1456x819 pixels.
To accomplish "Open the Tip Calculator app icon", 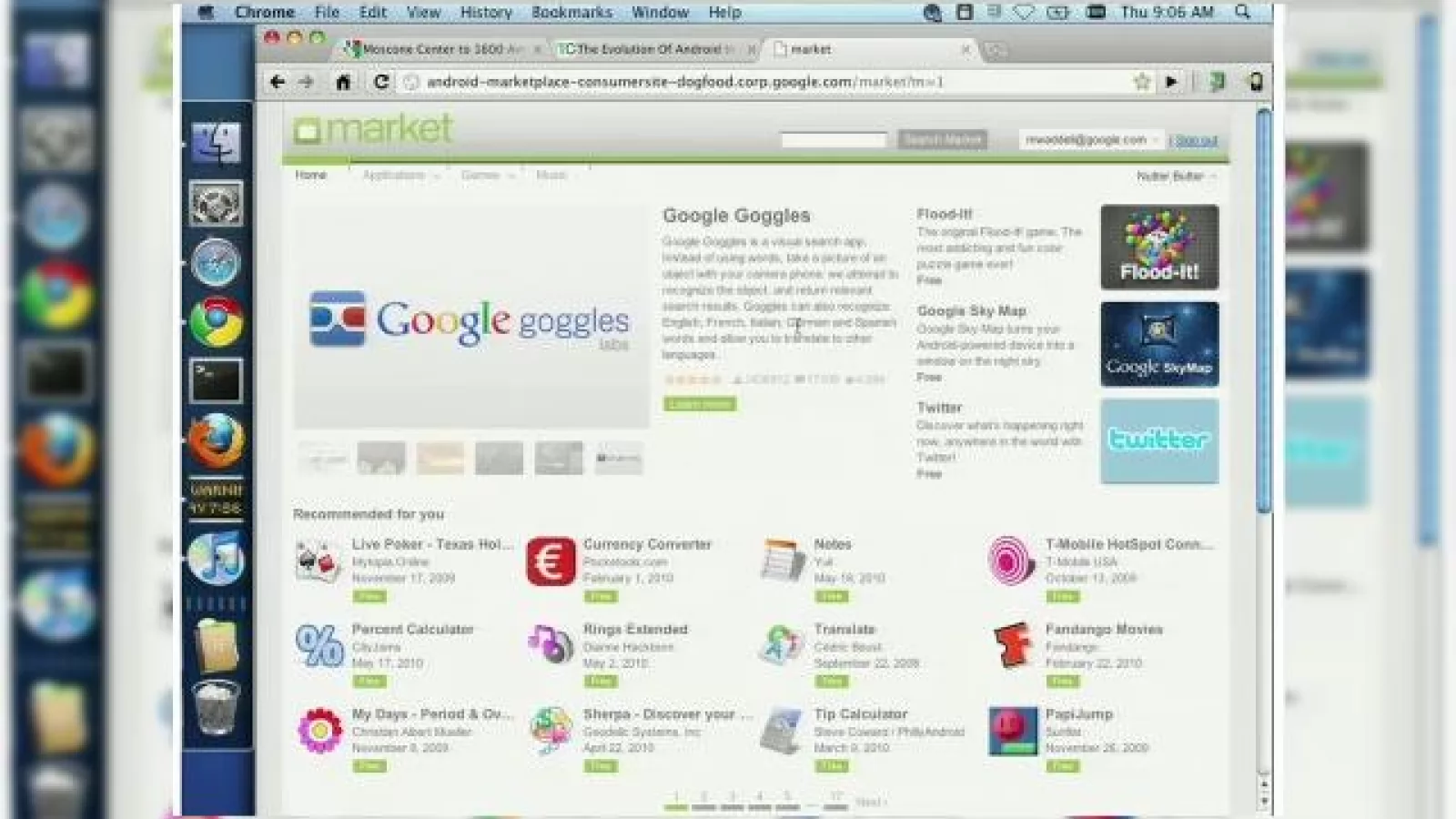I will 782,730.
